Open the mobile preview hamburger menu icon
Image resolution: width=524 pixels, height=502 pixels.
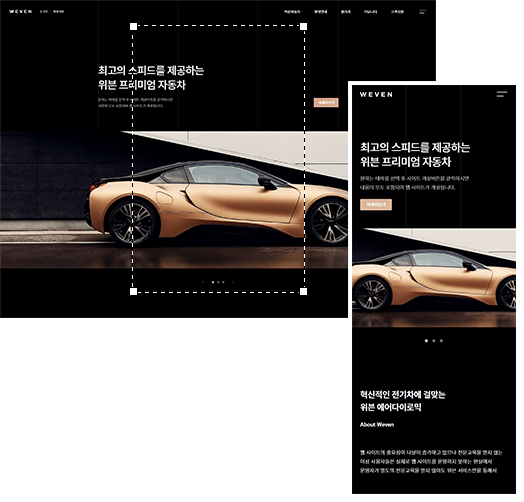pos(502,94)
